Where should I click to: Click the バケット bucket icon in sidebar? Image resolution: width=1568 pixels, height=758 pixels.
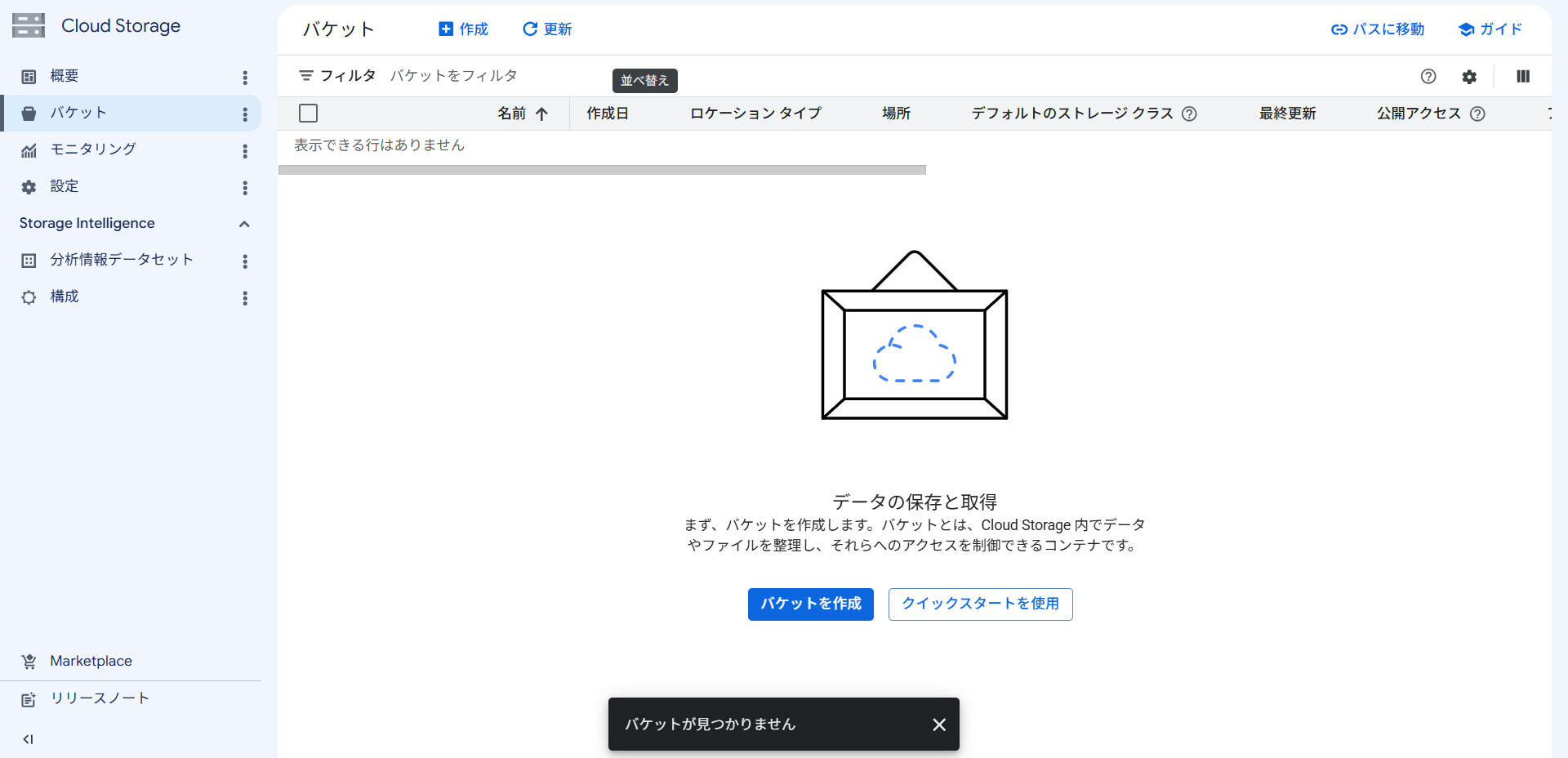point(29,114)
